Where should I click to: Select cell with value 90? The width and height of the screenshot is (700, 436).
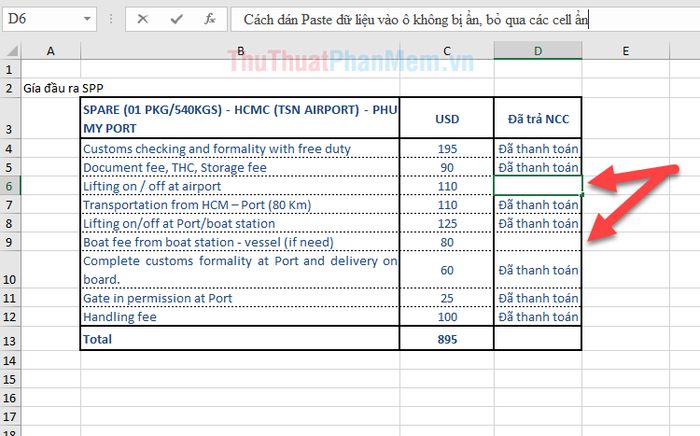click(x=447, y=167)
